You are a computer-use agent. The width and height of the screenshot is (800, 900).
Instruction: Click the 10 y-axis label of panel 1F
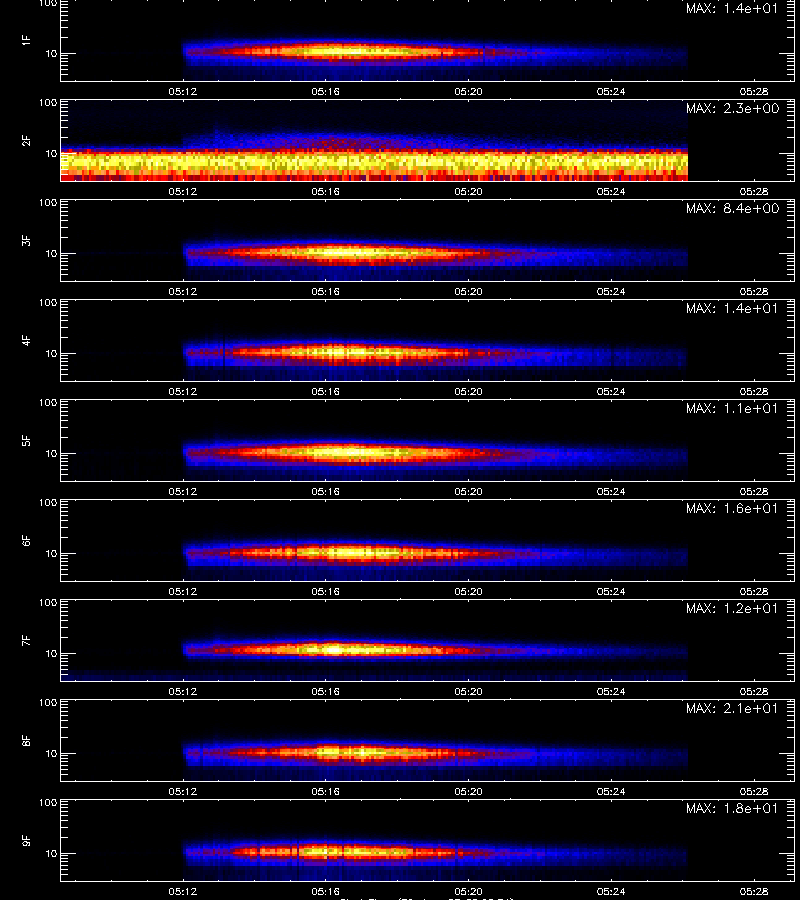[x=51, y=54]
